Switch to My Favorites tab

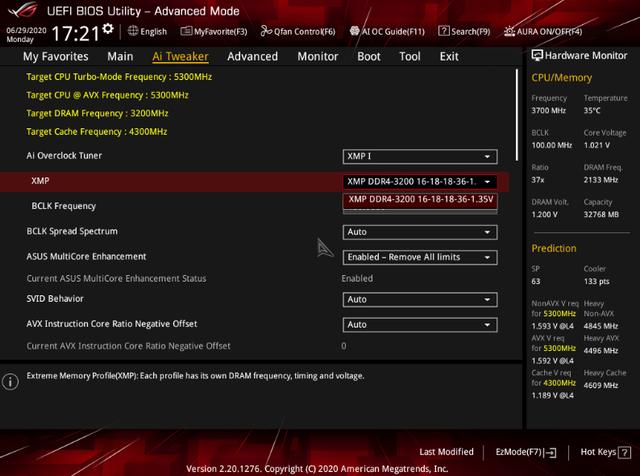[56, 56]
